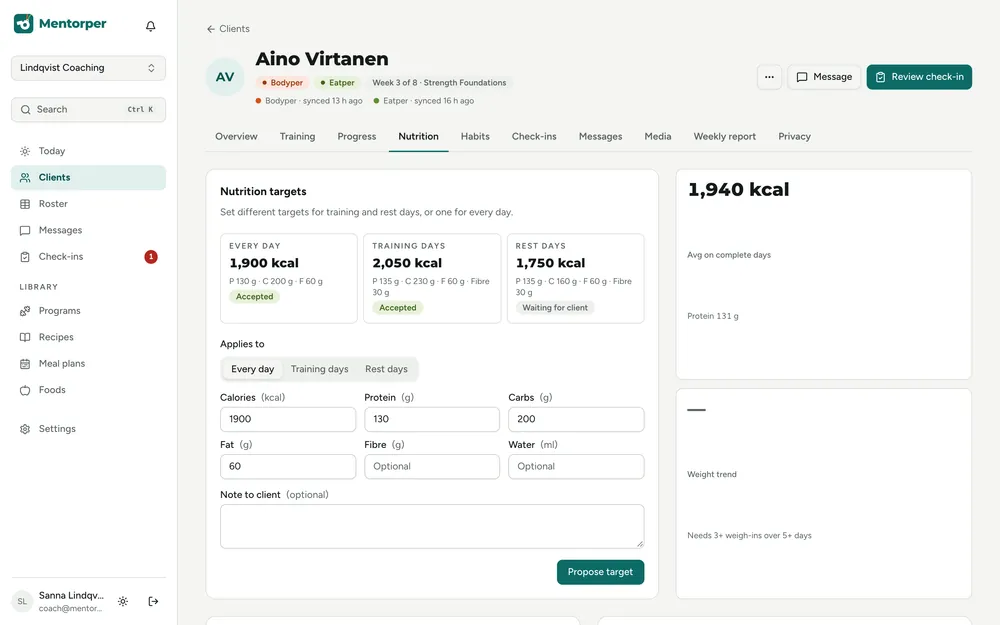Click the Roster table icon
The height and width of the screenshot is (625, 1000).
coord(25,204)
